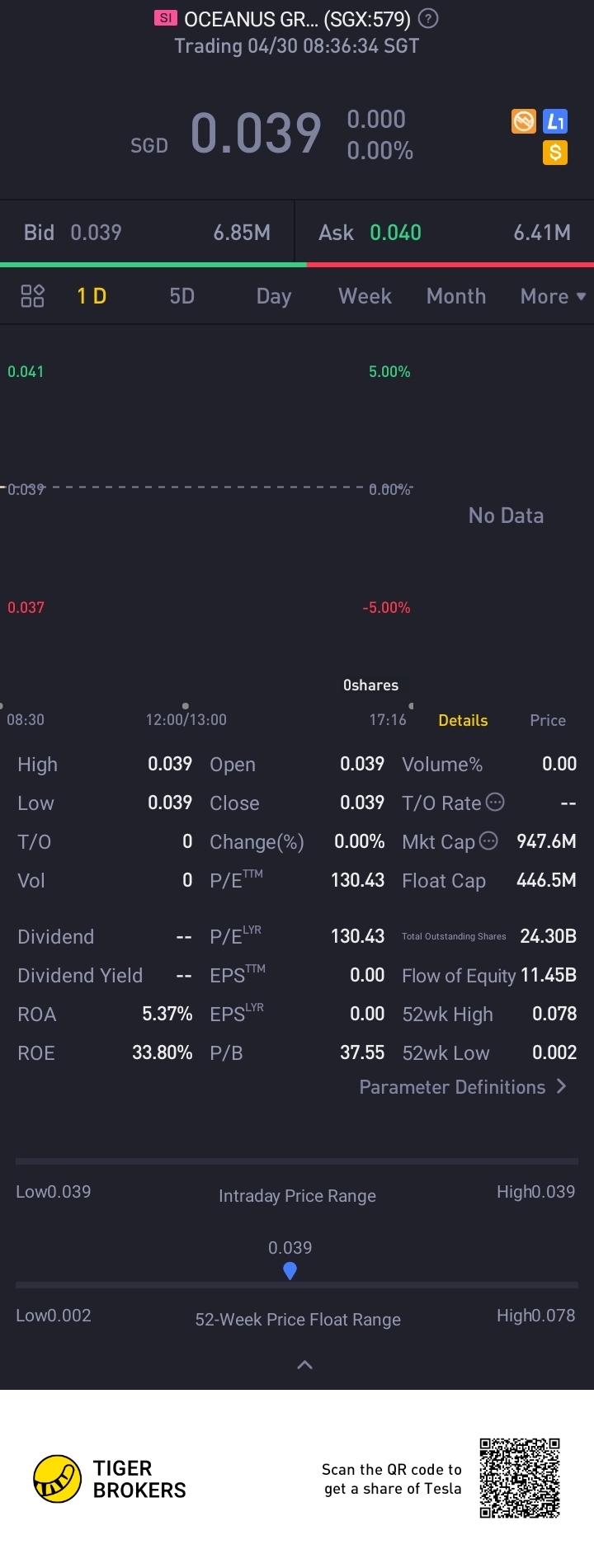Switch to the Month chart tab
Screen dimensions: 594x1568
click(456, 296)
